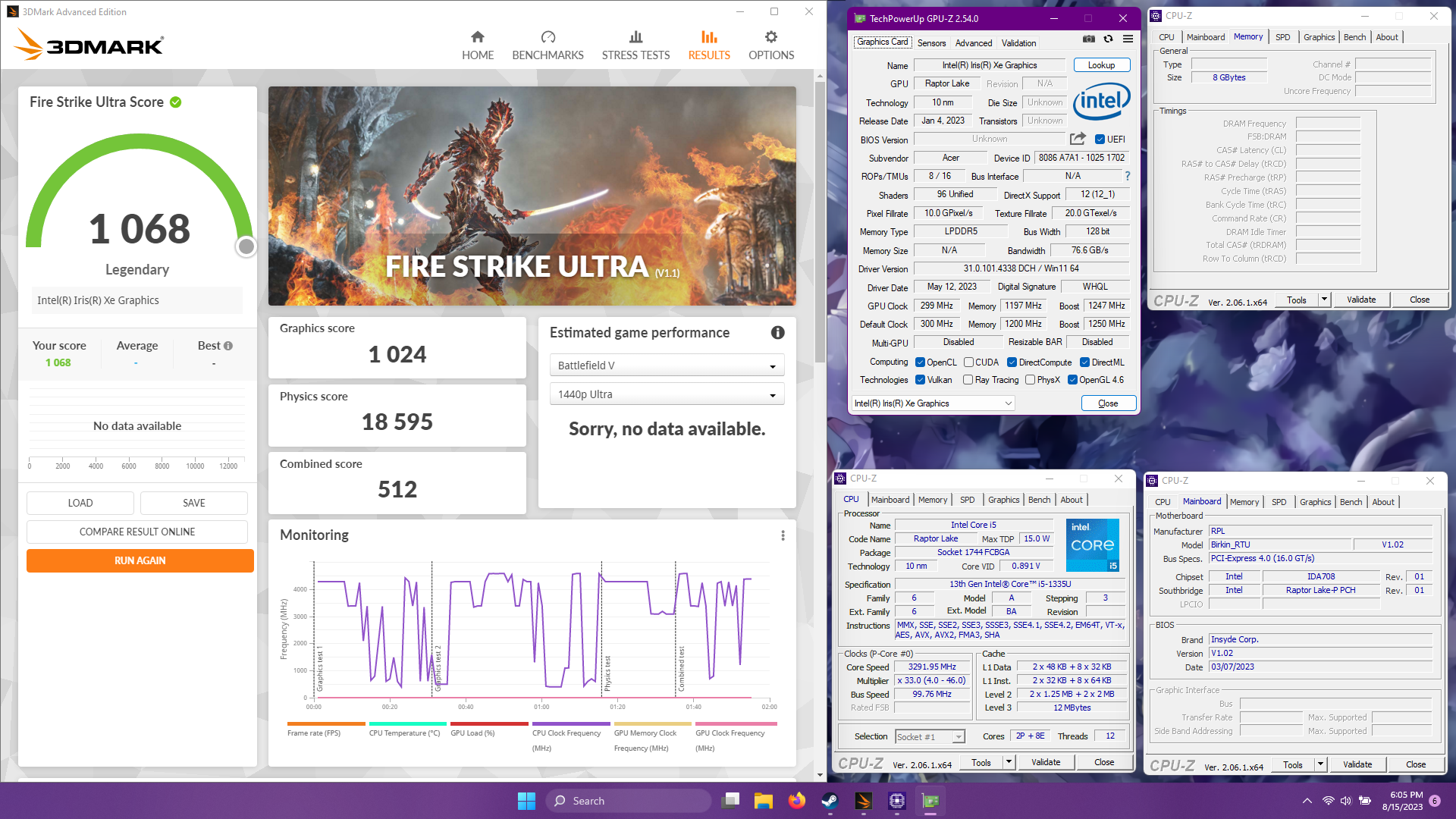The width and height of the screenshot is (1456, 819).
Task: Switch to the Advanced tab in GPU-Z
Action: (973, 43)
